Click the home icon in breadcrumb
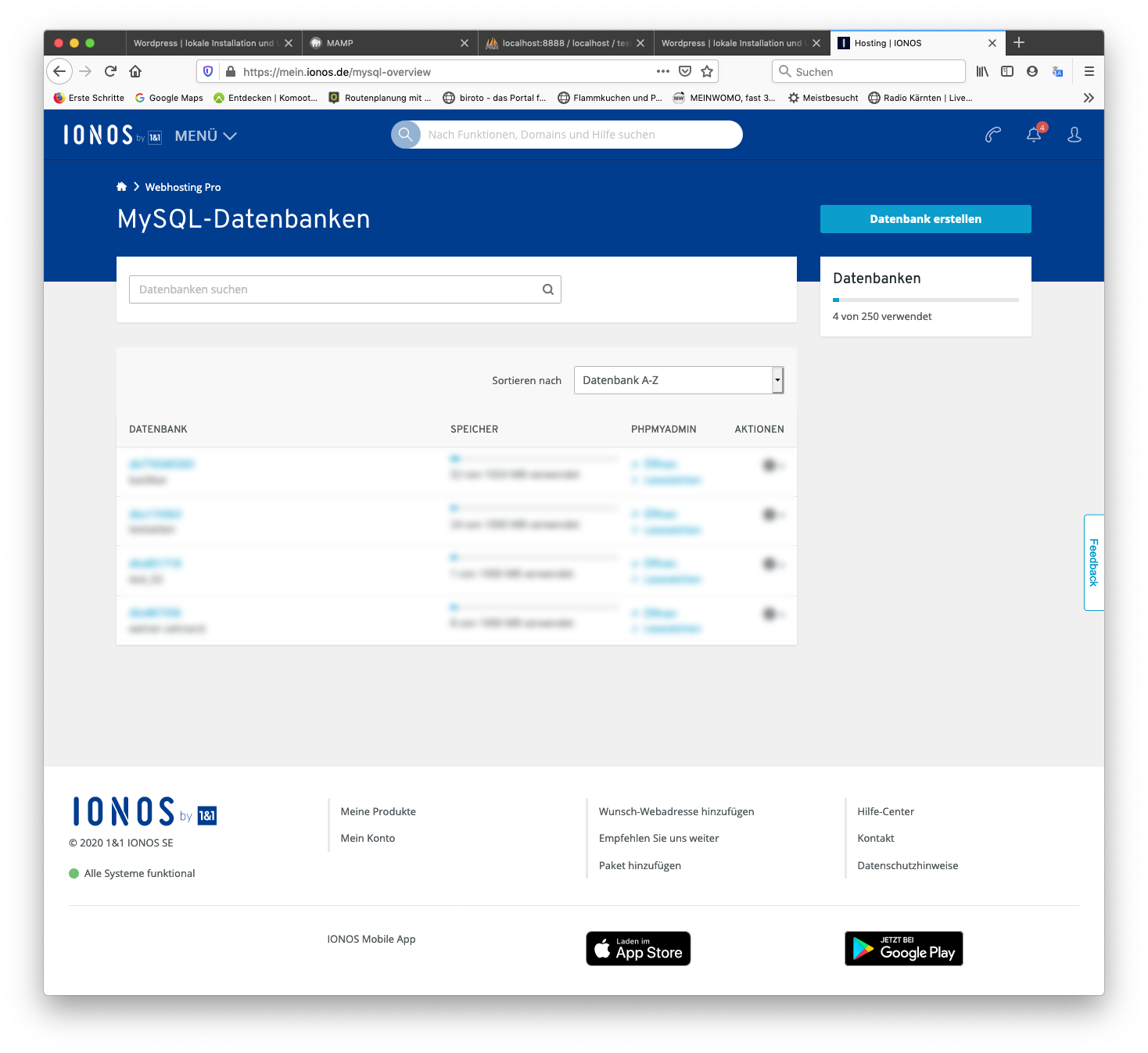The height and width of the screenshot is (1053, 1148). [x=121, y=187]
